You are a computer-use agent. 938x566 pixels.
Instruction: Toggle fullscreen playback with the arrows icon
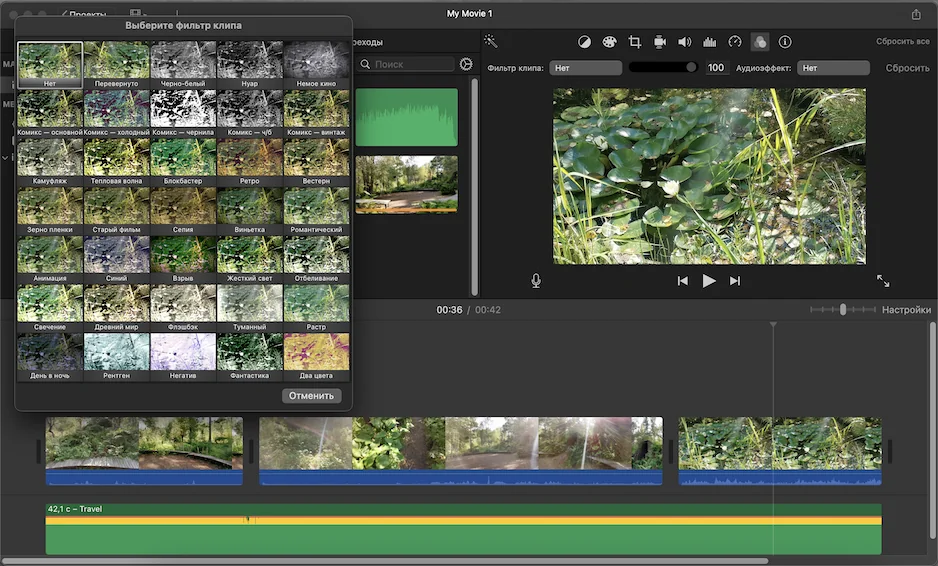(883, 281)
